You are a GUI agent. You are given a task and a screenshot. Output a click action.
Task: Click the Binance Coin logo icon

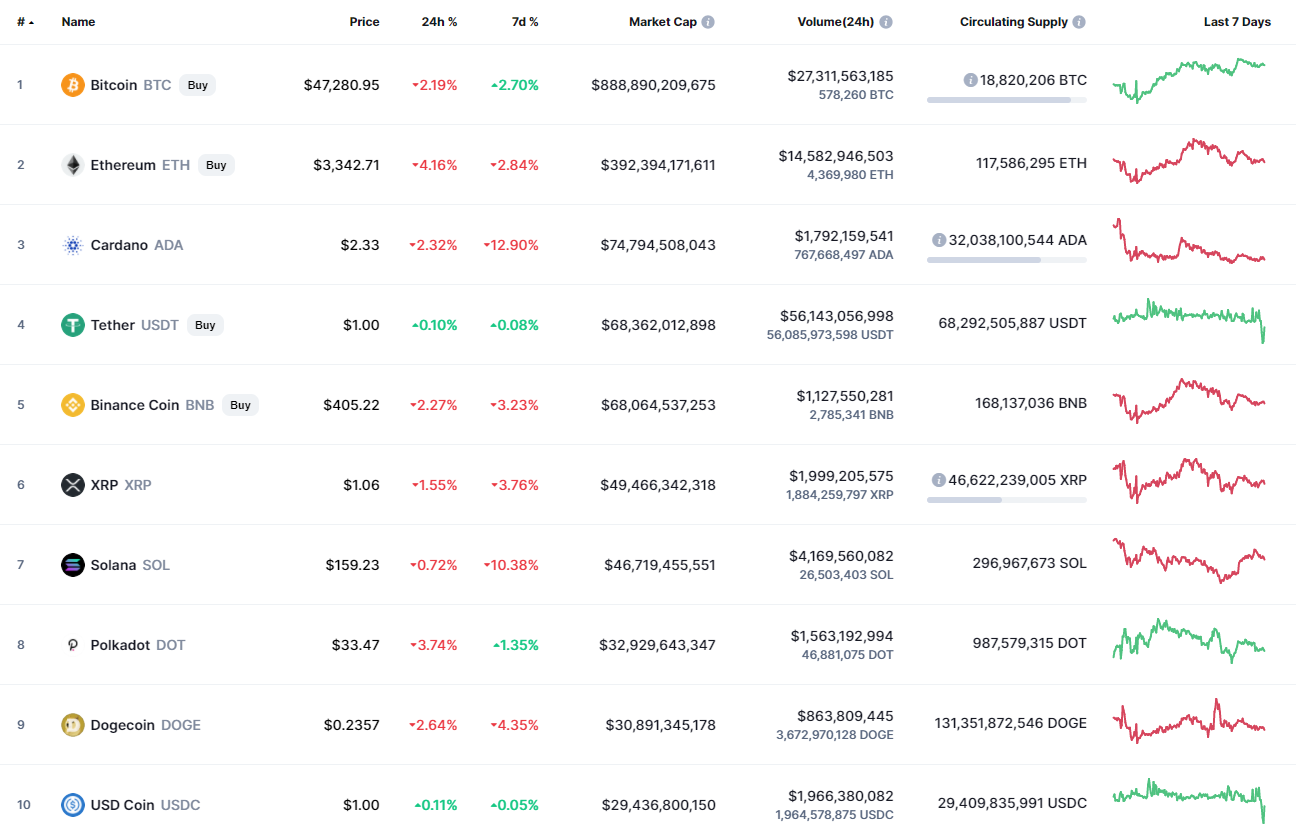pyautogui.click(x=73, y=405)
